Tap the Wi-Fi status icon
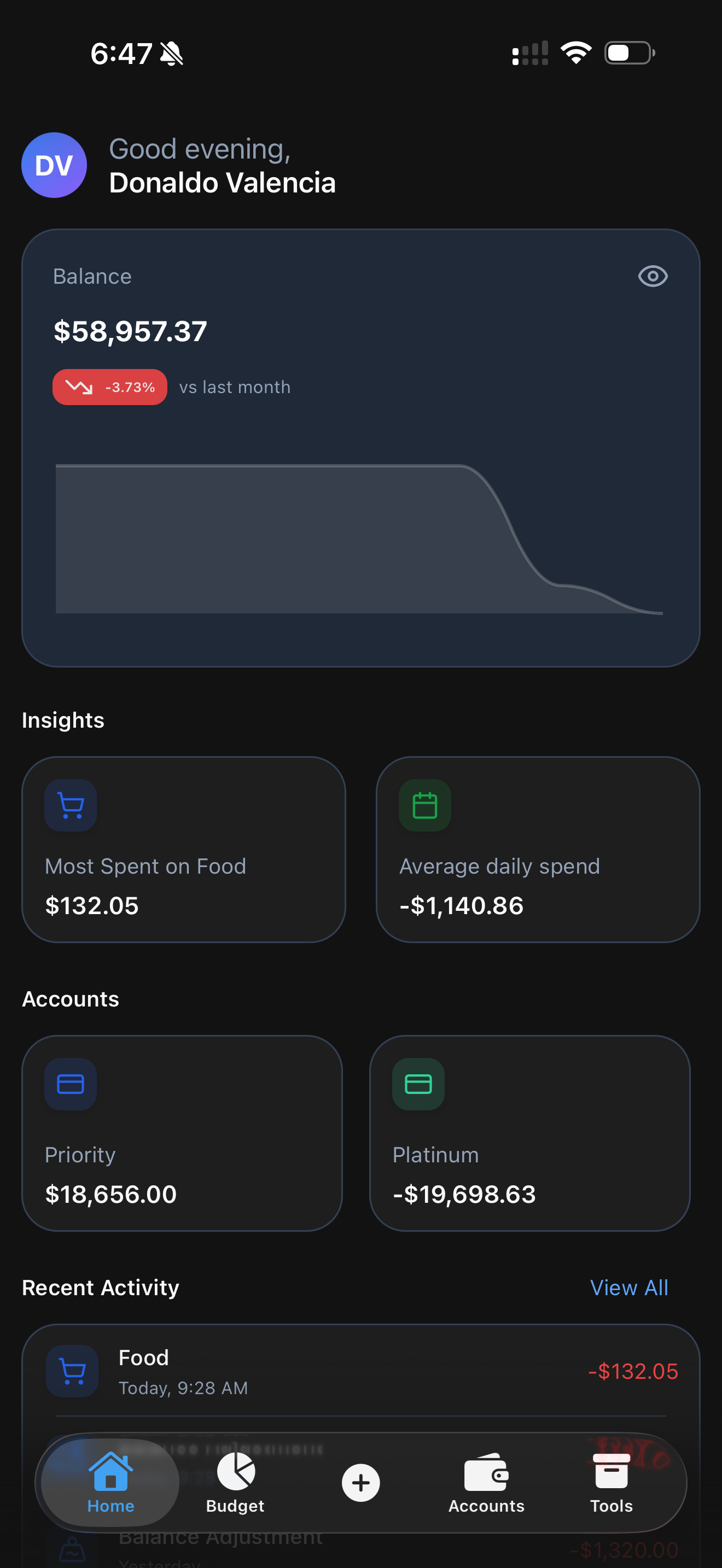Image resolution: width=722 pixels, height=1568 pixels. pos(576,53)
